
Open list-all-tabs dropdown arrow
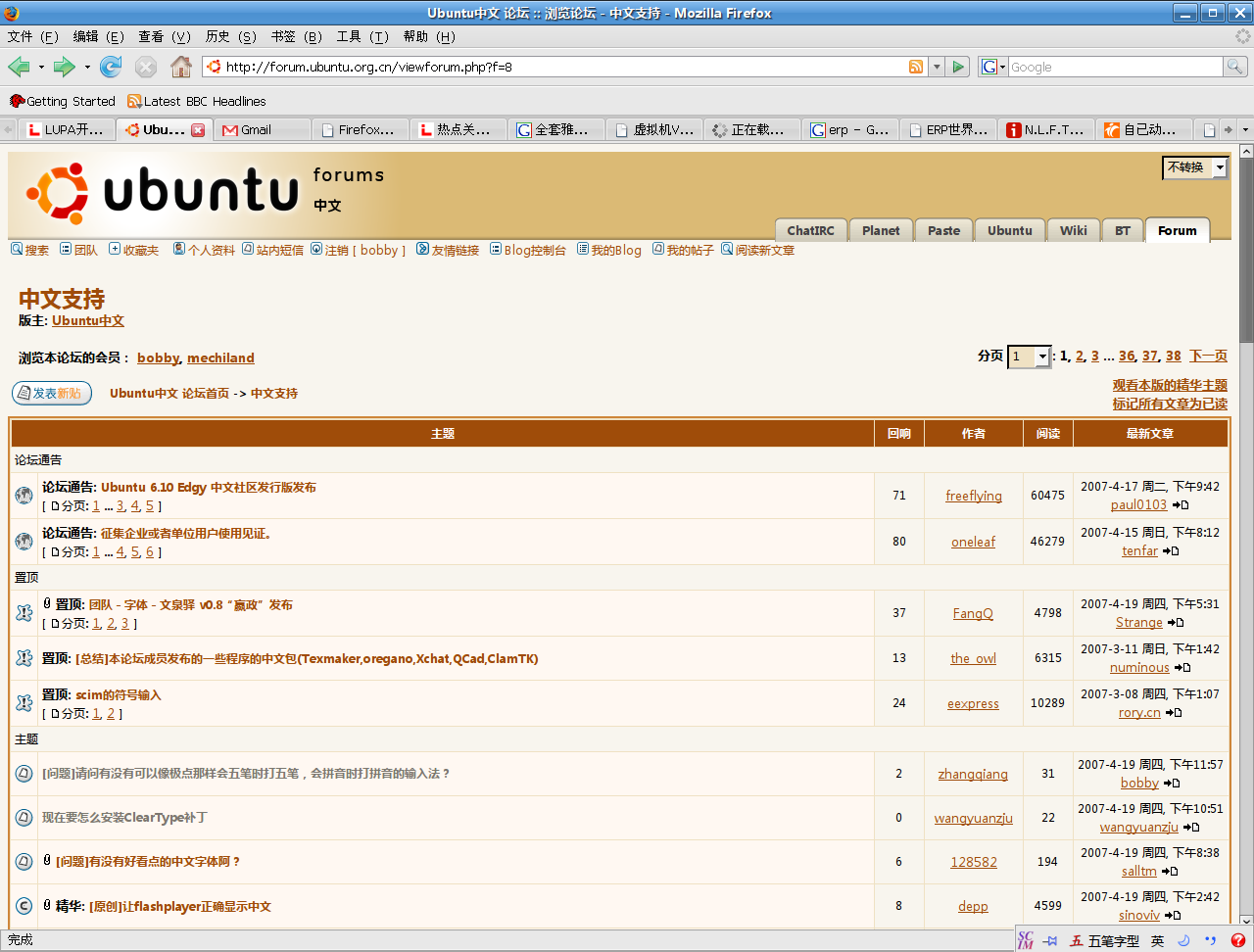point(1245,129)
